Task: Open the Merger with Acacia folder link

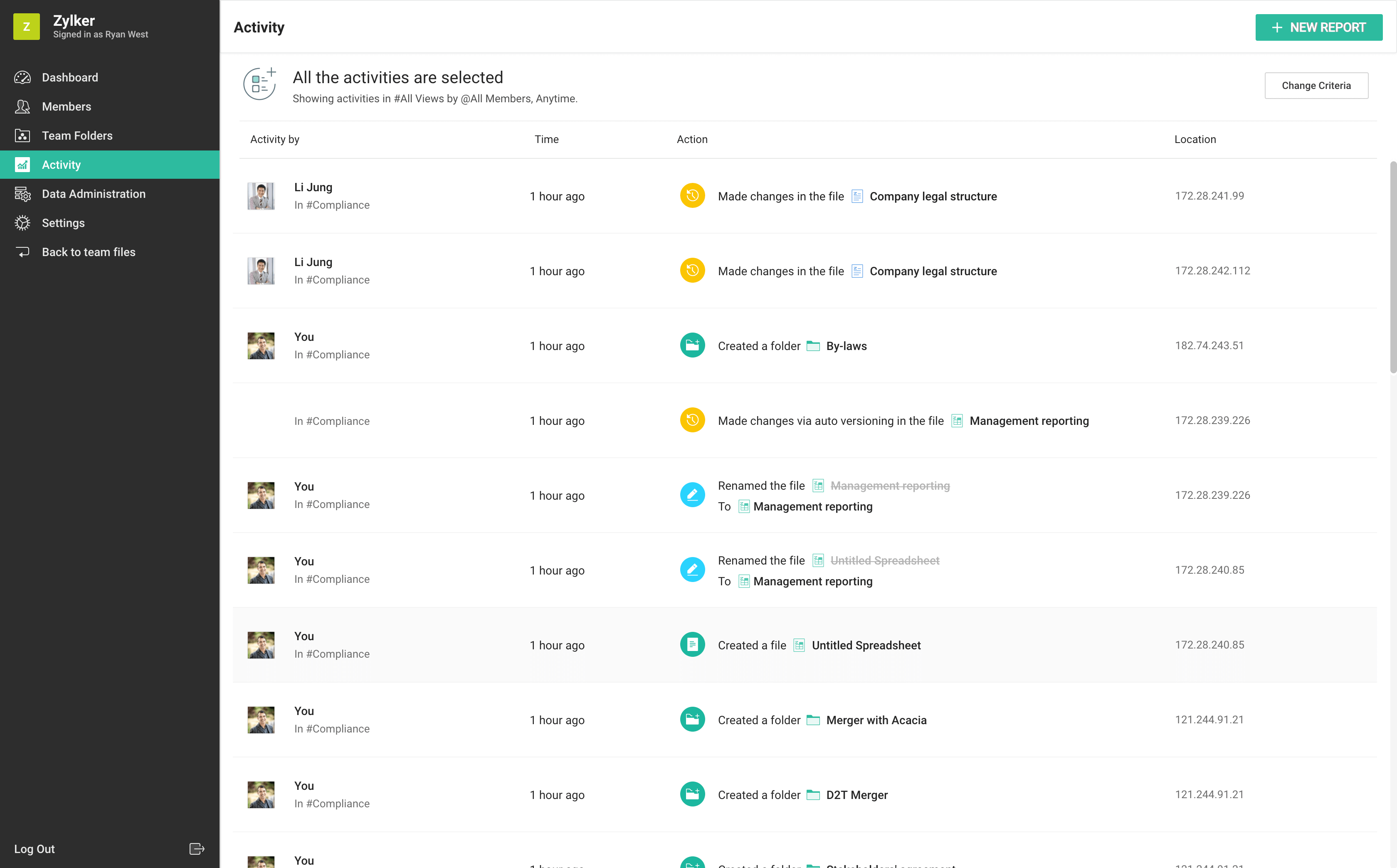Action: 876,720
